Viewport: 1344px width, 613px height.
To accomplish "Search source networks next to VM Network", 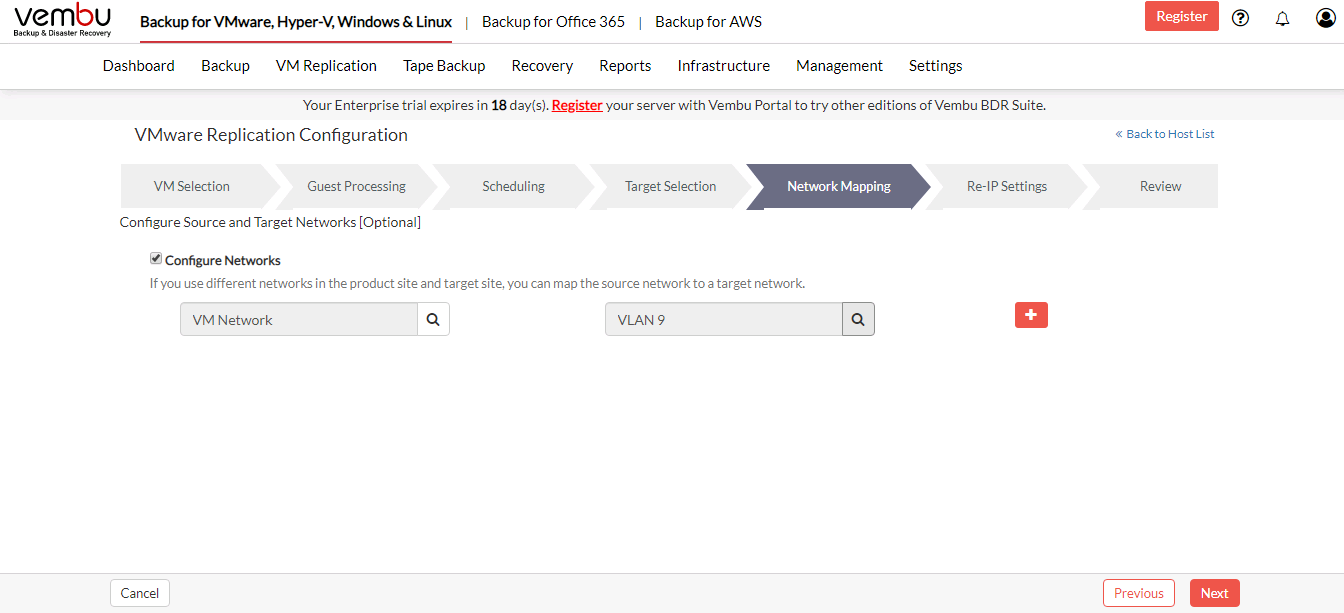I will pyautogui.click(x=433, y=319).
